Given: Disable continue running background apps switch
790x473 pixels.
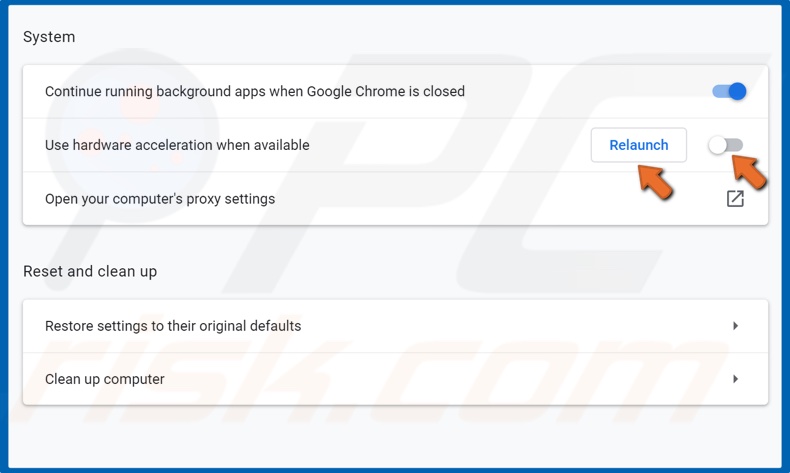Looking at the screenshot, I should 729,91.
